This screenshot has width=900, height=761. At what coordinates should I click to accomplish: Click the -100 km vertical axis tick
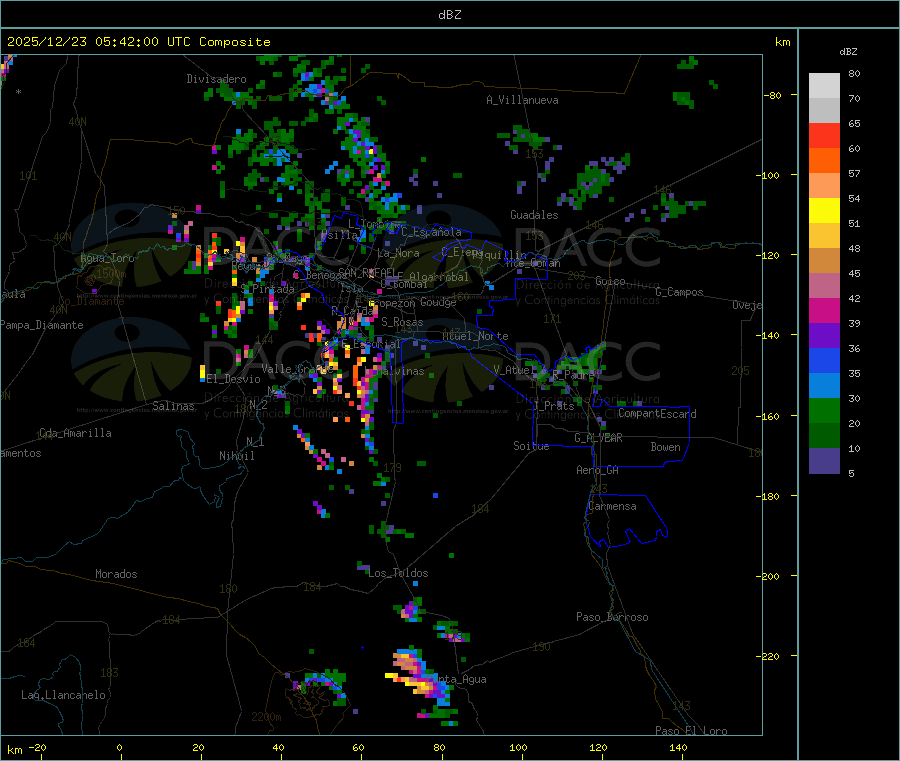(x=769, y=175)
